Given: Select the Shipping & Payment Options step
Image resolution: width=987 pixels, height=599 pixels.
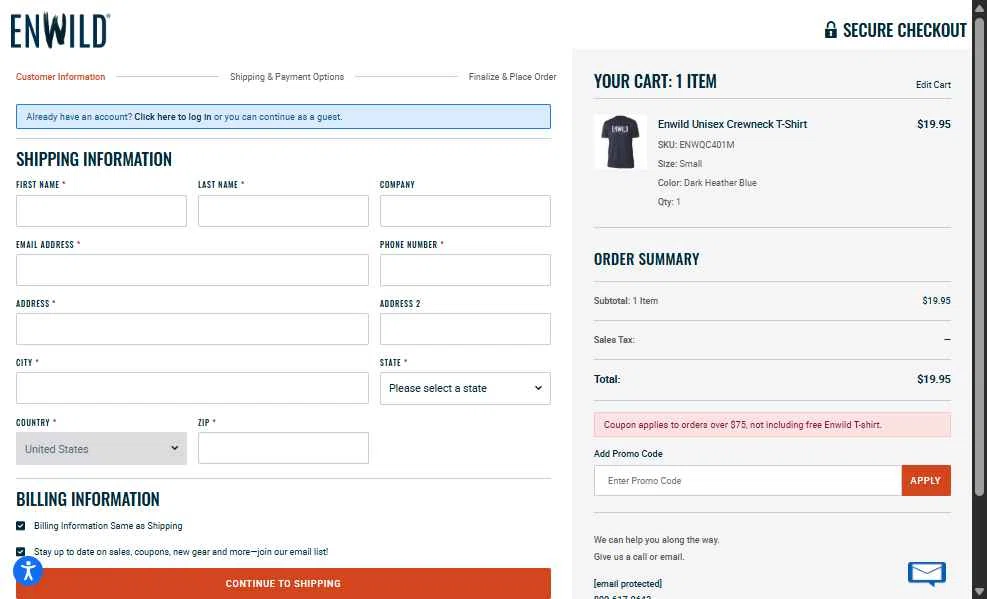Looking at the screenshot, I should [287, 77].
